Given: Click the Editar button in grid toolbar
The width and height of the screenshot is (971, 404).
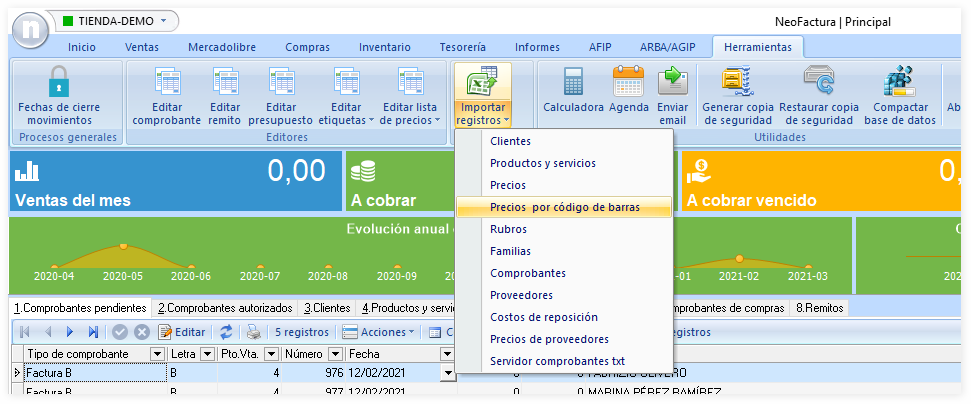Looking at the screenshot, I should click(182, 332).
